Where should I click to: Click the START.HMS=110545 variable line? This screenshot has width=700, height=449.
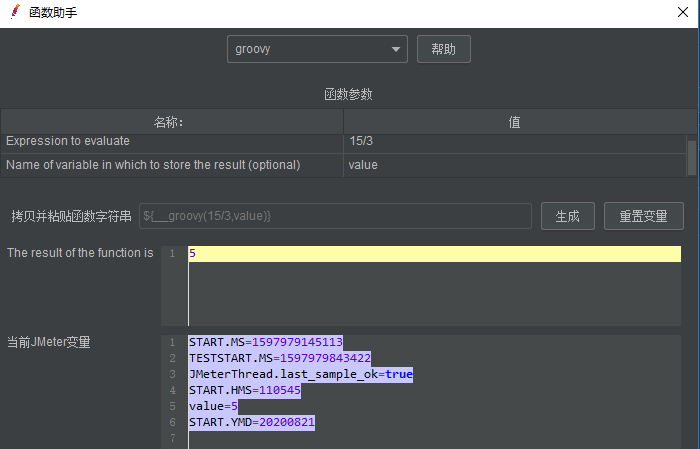tap(245, 391)
